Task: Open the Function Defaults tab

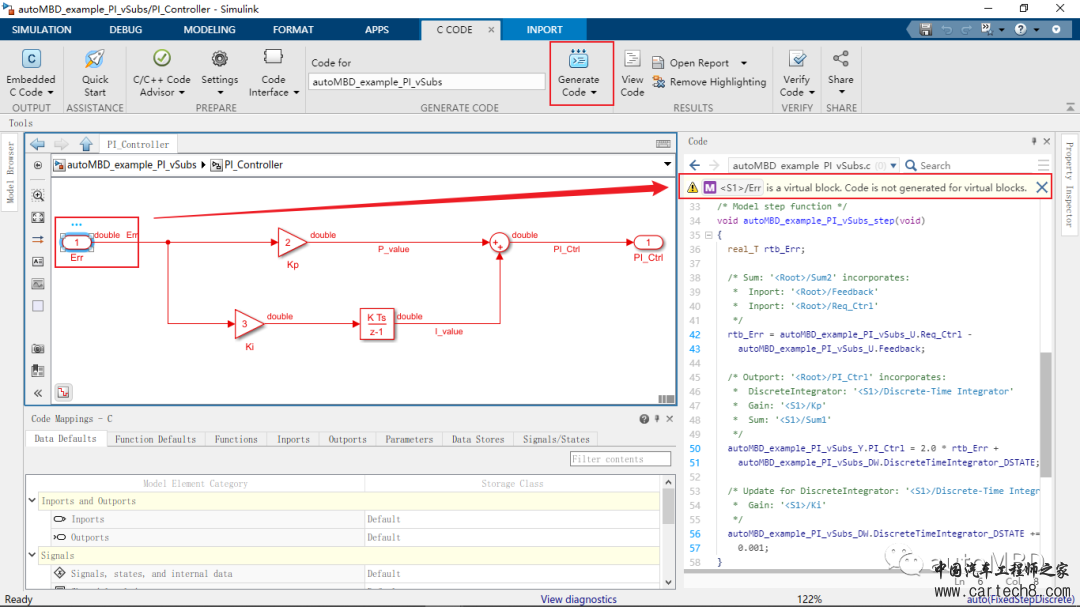Action: click(x=155, y=439)
